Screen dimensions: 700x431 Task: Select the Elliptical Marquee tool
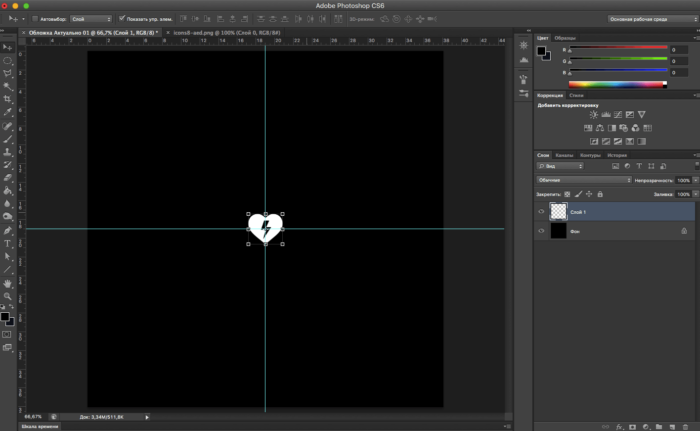tap(8, 60)
